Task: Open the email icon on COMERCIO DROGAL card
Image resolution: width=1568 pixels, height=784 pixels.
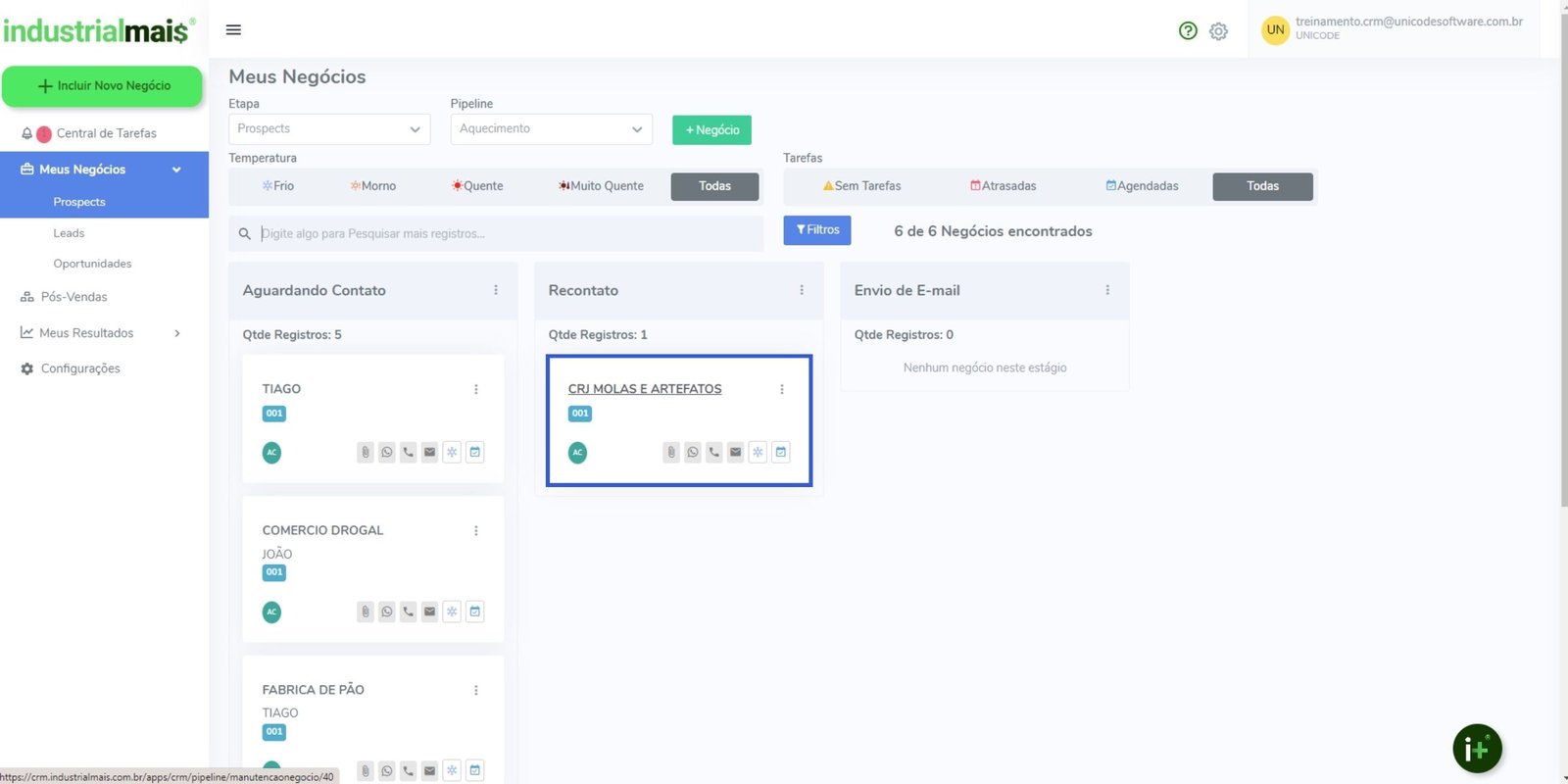Action: [x=429, y=612]
